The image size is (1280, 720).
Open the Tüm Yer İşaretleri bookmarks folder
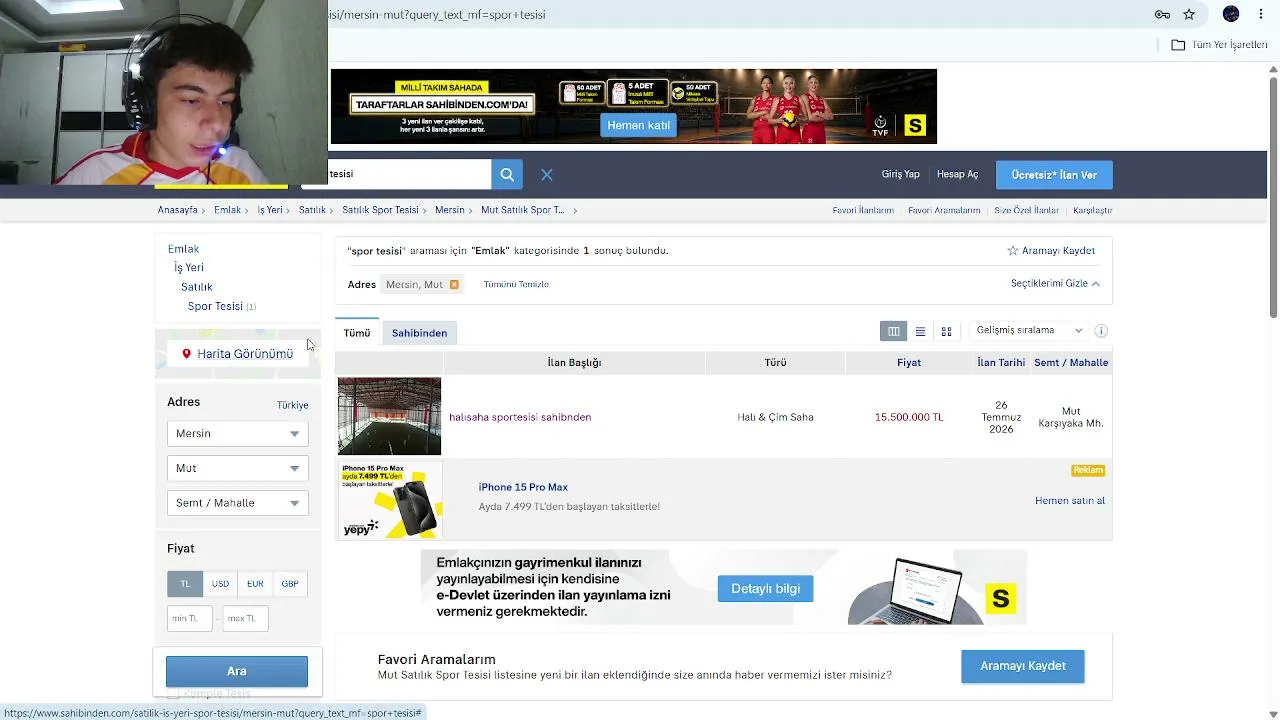pos(1219,45)
